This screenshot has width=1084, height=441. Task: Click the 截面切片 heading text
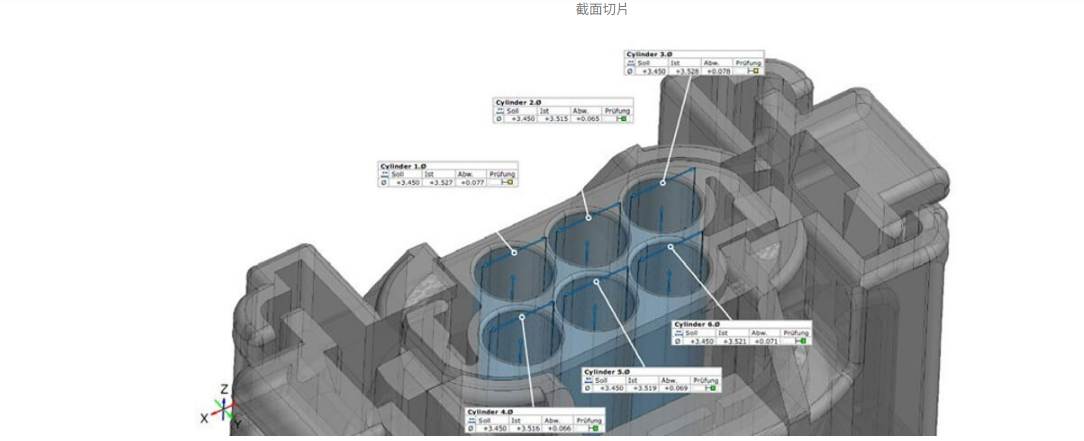(602, 9)
